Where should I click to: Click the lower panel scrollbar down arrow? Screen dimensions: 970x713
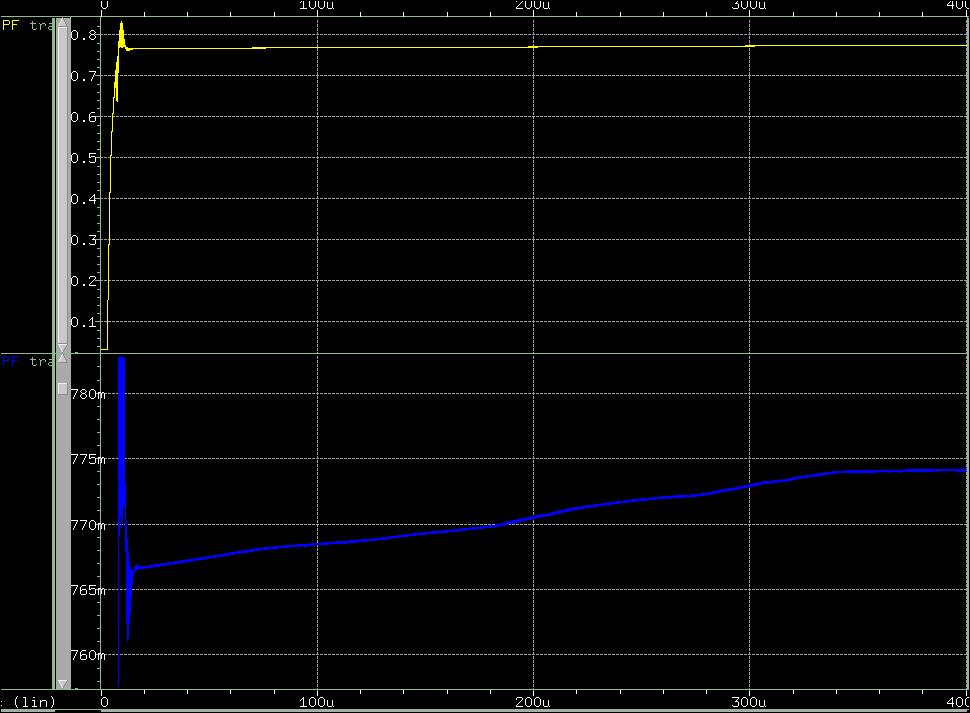(62, 683)
